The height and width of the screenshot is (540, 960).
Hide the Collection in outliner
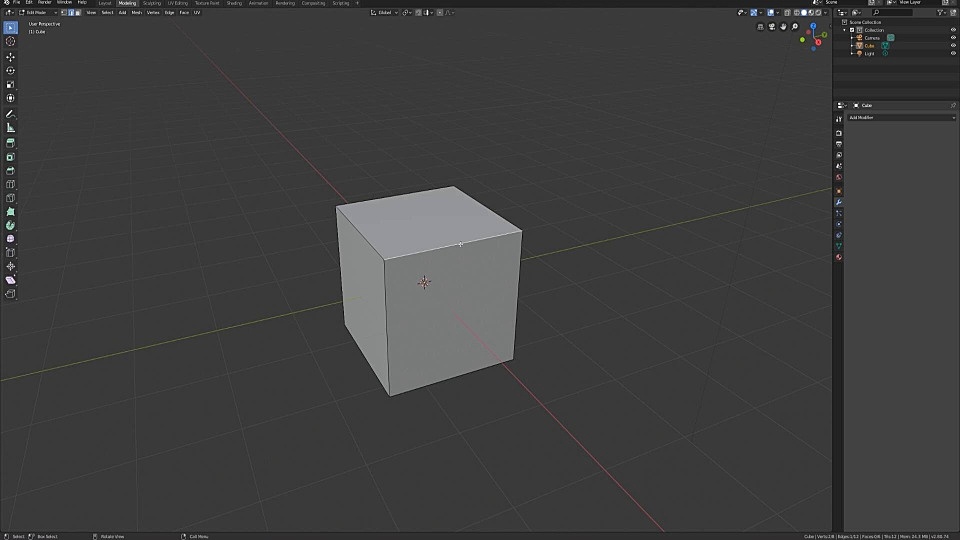(x=953, y=30)
